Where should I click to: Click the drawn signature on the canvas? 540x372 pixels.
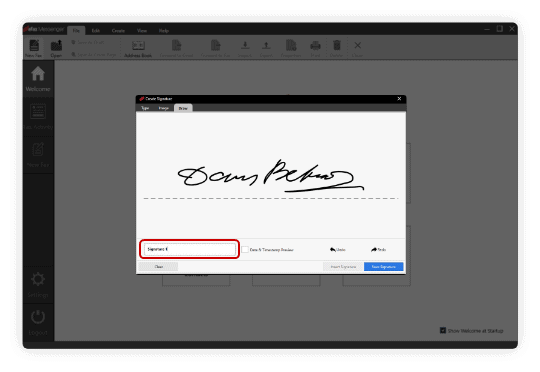click(x=270, y=176)
